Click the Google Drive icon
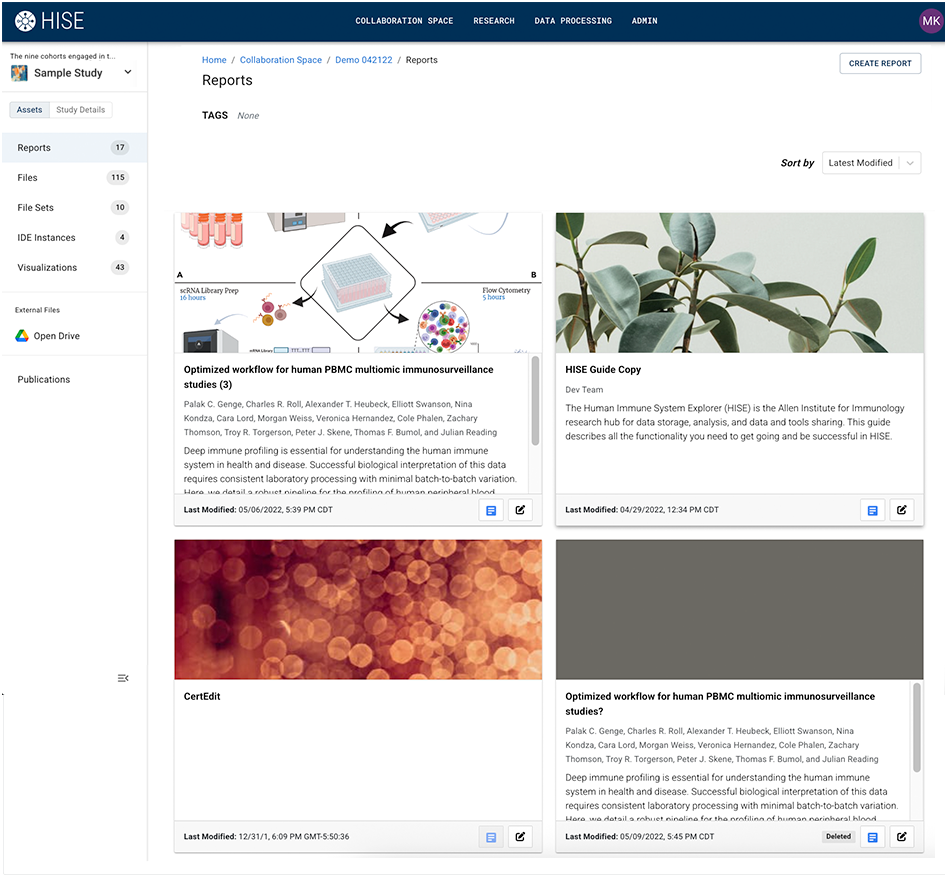945x880 pixels. click(x=21, y=336)
